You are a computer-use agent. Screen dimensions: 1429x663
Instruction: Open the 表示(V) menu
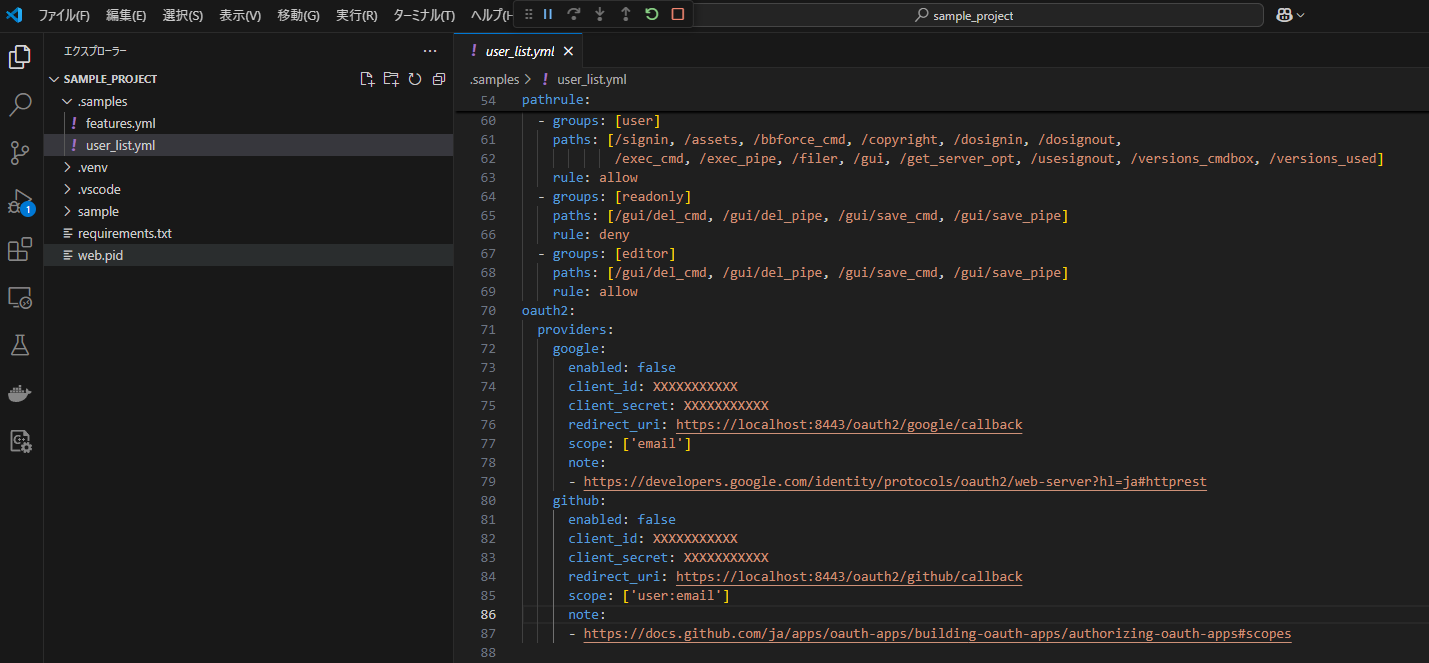click(240, 15)
